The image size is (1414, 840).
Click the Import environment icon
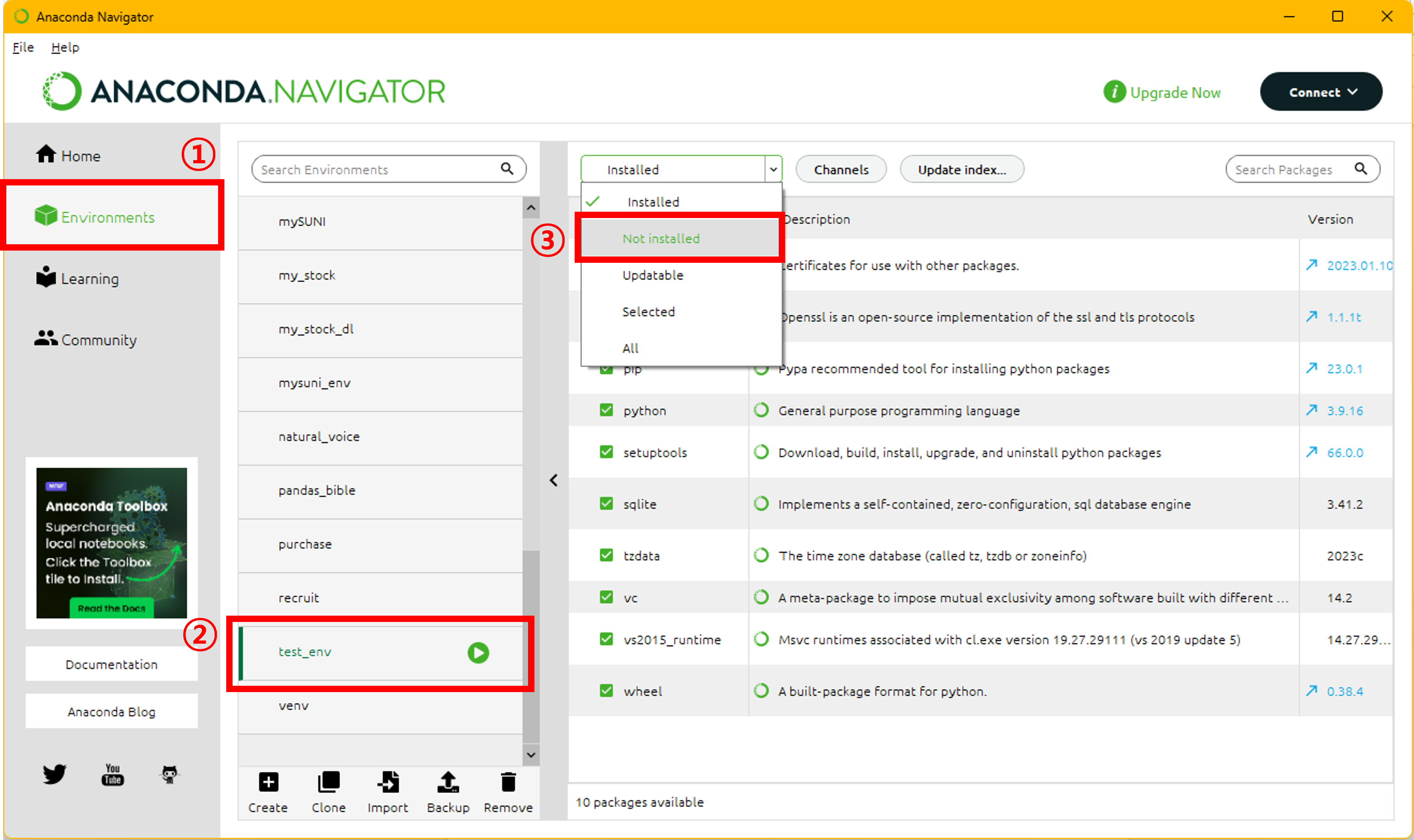click(x=388, y=782)
